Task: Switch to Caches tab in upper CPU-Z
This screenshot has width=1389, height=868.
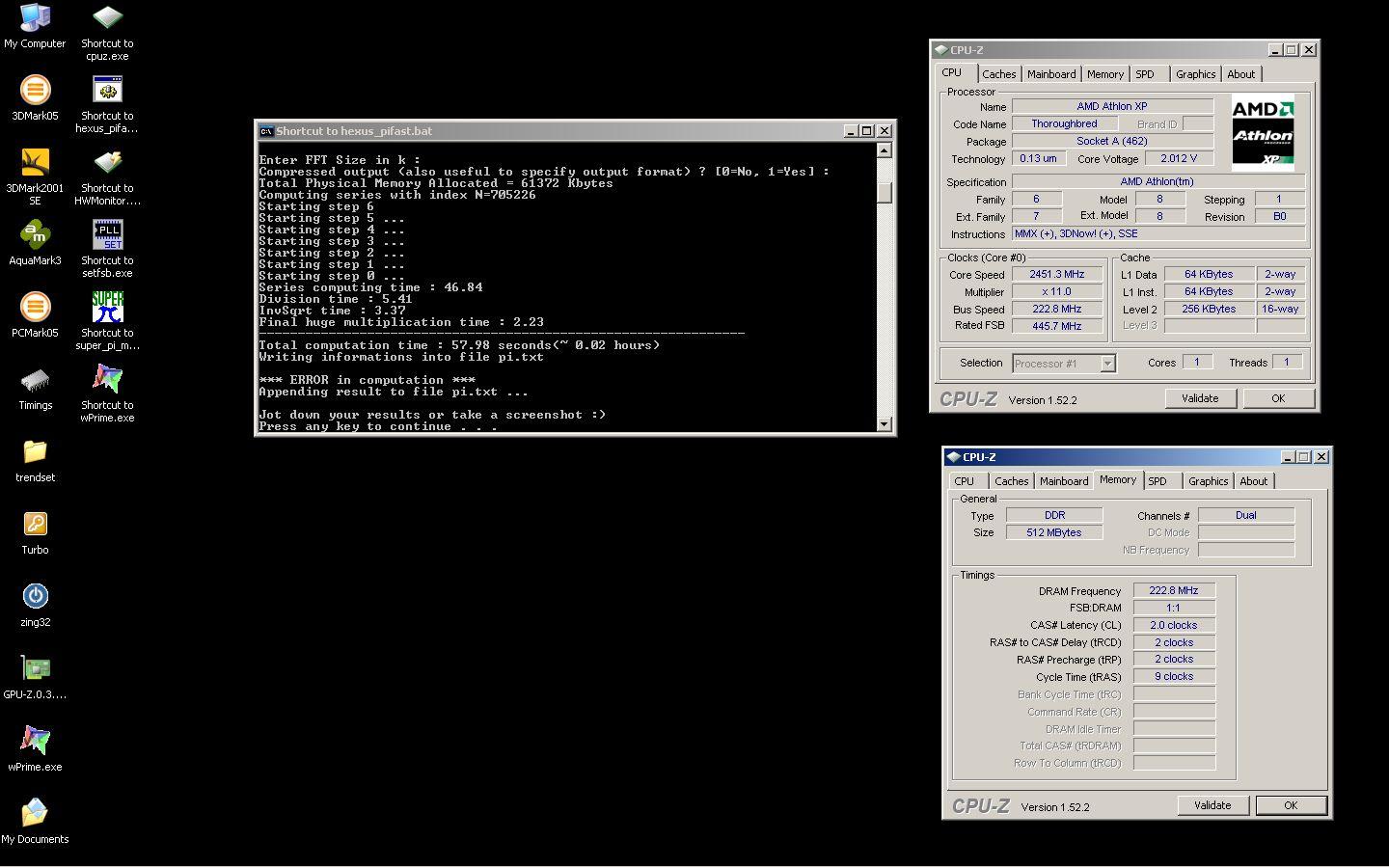Action: [x=999, y=74]
